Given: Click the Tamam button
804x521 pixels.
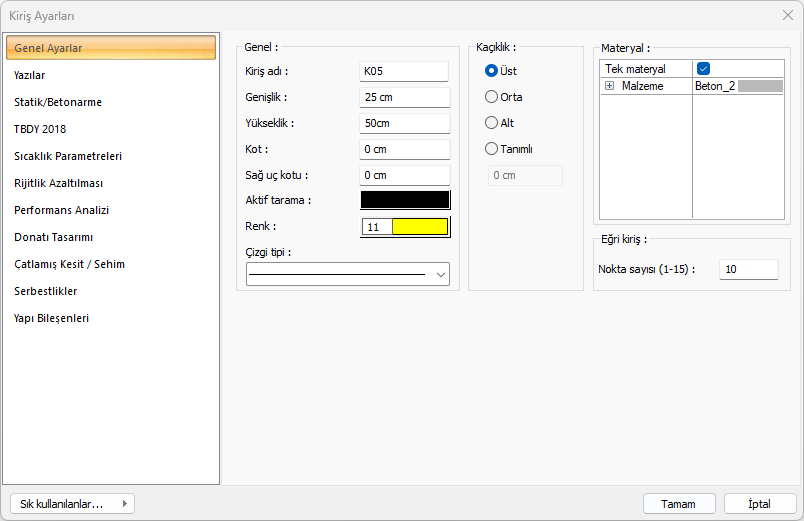Looking at the screenshot, I should point(679,504).
